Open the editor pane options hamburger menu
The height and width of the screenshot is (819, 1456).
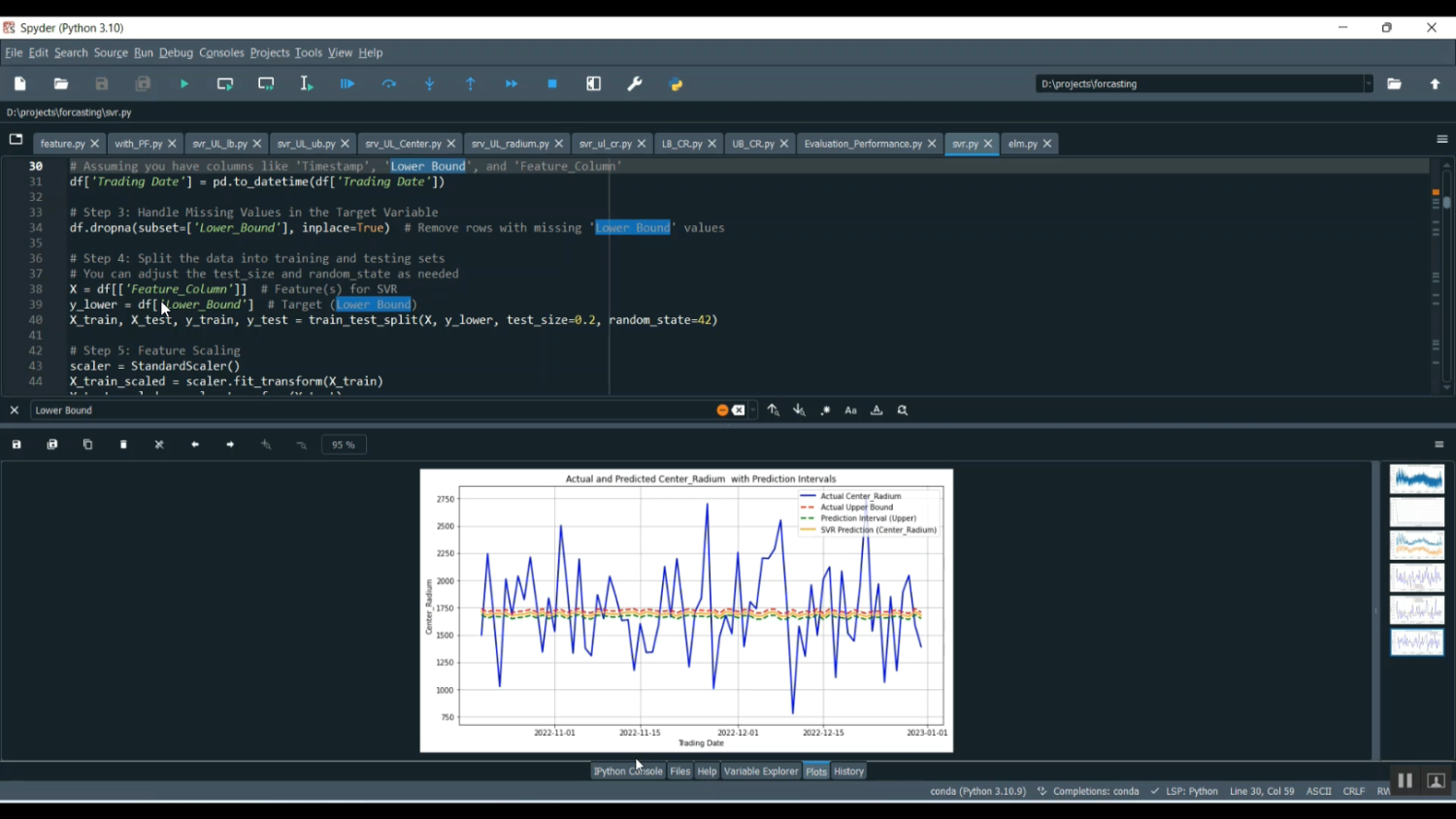(x=1441, y=140)
